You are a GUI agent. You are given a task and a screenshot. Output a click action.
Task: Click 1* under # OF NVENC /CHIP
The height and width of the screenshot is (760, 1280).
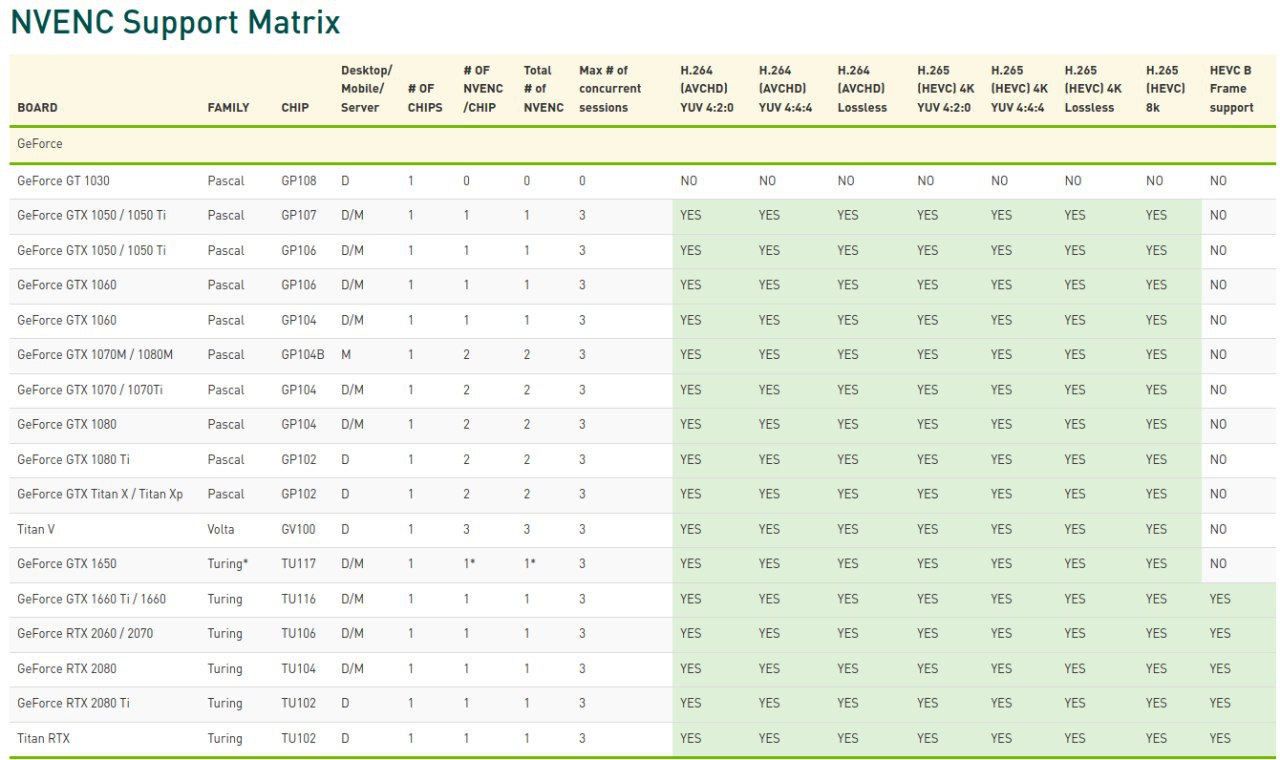pyautogui.click(x=469, y=564)
